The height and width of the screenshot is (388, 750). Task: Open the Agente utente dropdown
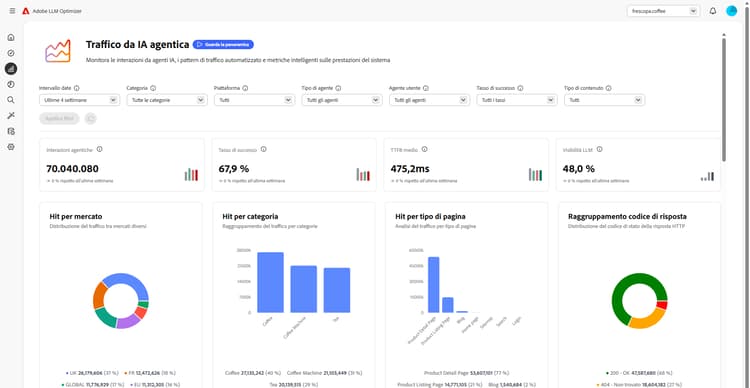[x=430, y=100]
